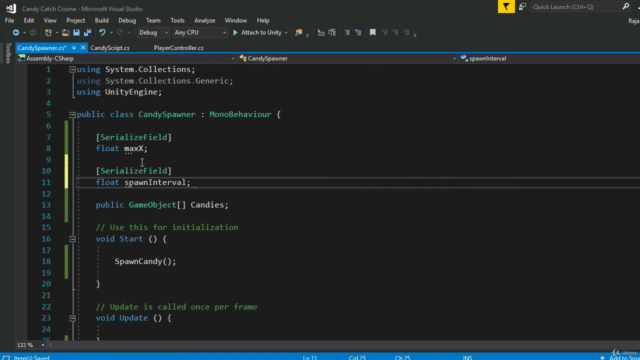Viewport: 640px width, 360px height.
Task: Click the SpawnCandy(); call on line 18
Action: tap(145, 262)
